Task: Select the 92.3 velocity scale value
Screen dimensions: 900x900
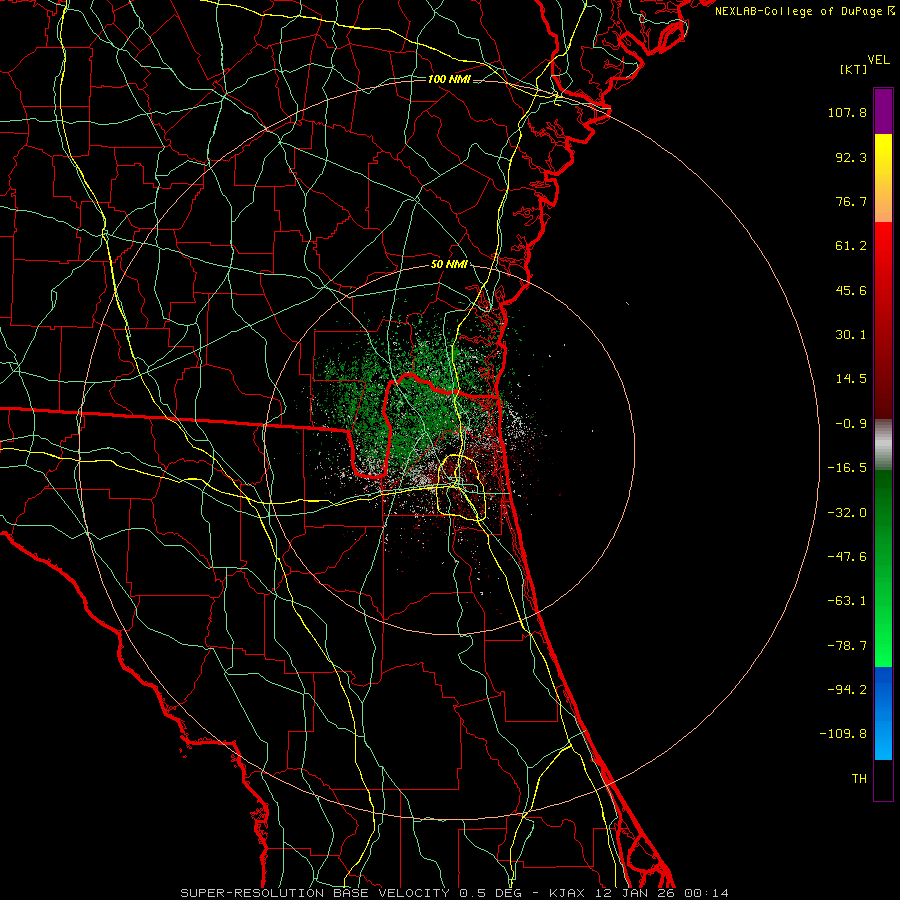Action: 851,157
